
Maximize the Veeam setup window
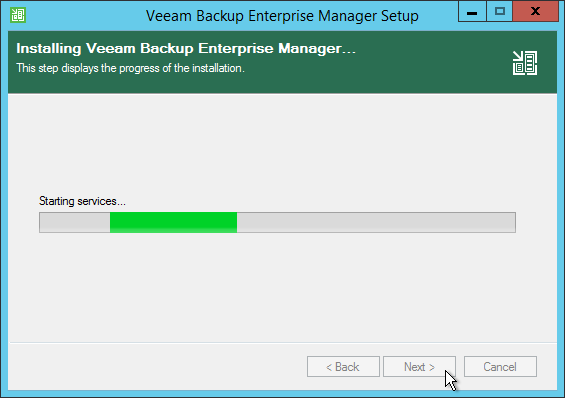[x=499, y=12]
